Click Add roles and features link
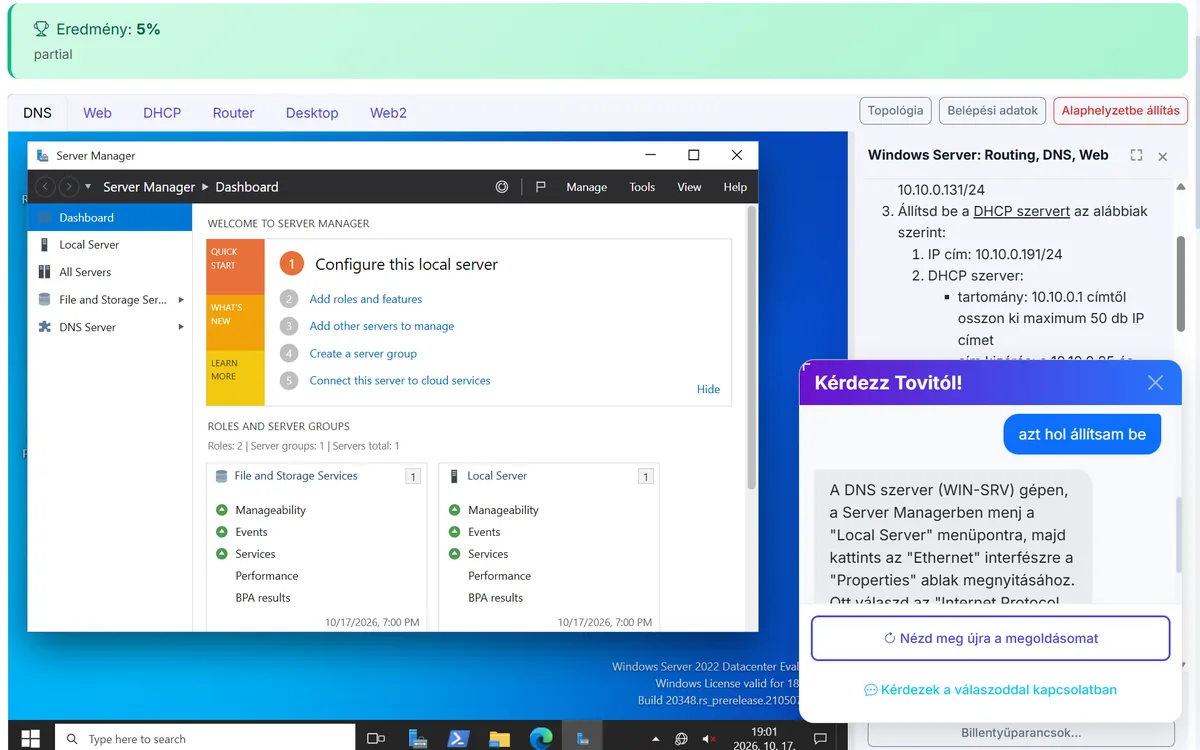1200x750 pixels. (x=366, y=299)
